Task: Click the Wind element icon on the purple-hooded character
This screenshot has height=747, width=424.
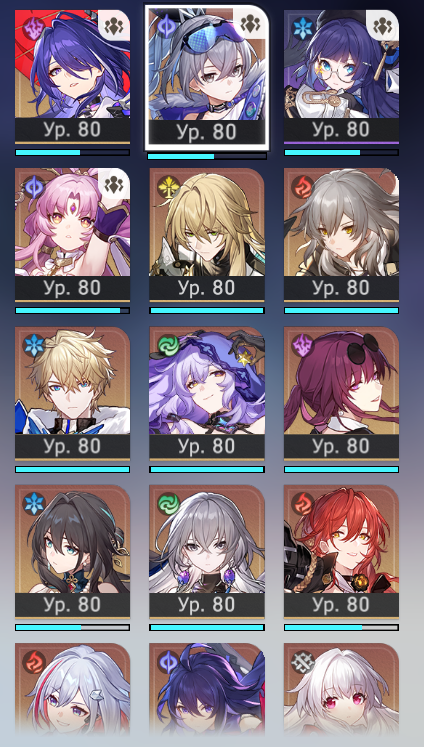Action: 168,345
